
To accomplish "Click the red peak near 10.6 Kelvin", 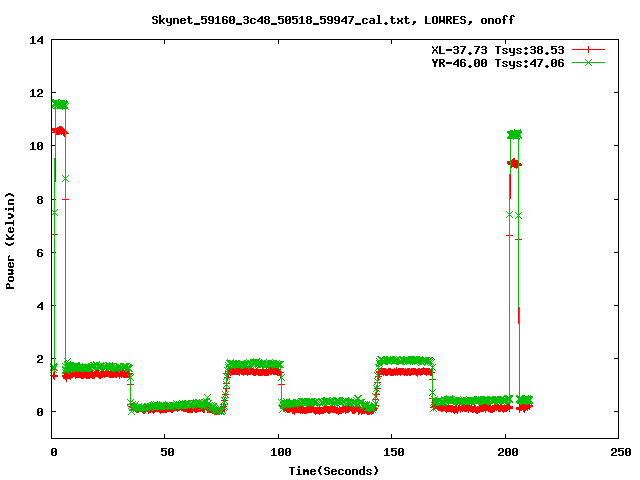I will (x=60, y=131).
